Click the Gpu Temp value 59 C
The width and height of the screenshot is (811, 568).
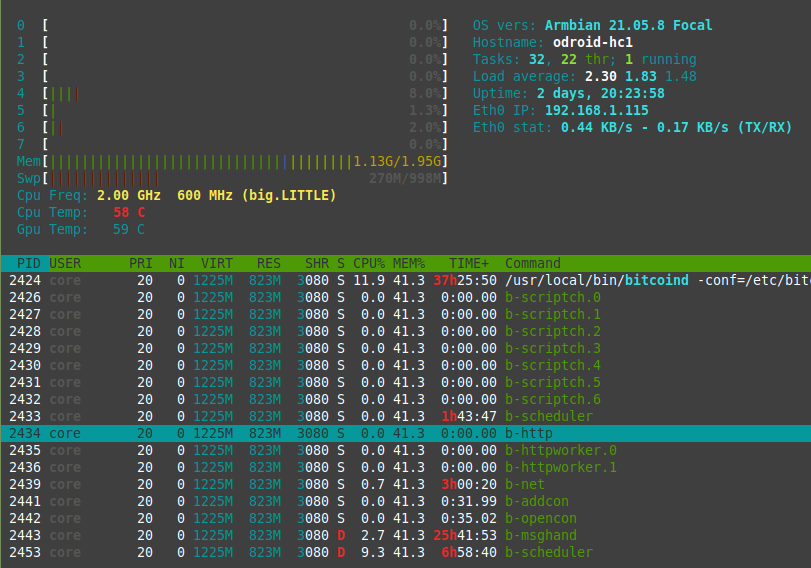tap(129, 230)
